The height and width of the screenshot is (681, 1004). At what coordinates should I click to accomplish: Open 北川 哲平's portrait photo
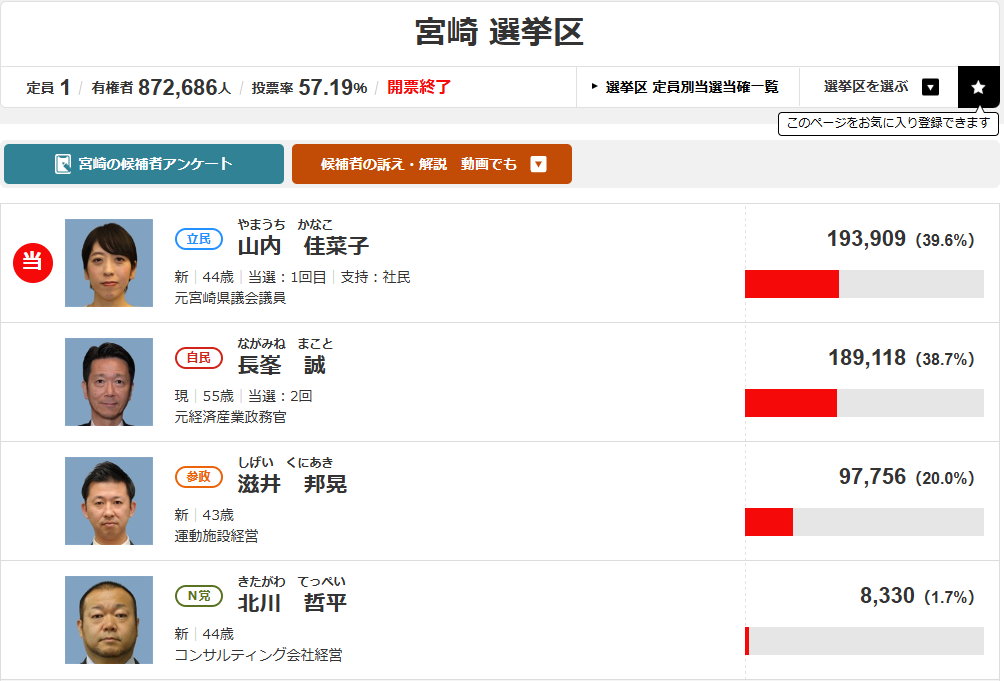[x=109, y=620]
